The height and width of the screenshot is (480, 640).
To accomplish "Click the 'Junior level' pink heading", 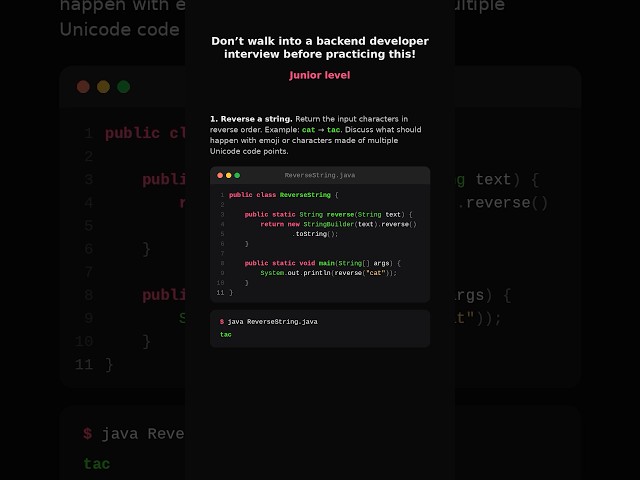I will click(x=320, y=75).
